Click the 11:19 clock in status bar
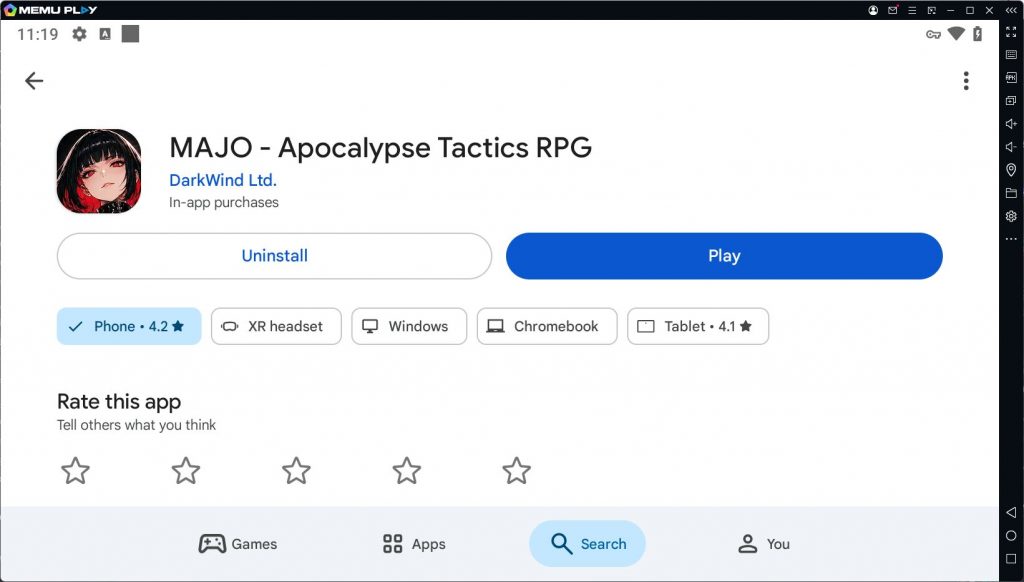Screen dimensions: 1024x582 click(38, 34)
